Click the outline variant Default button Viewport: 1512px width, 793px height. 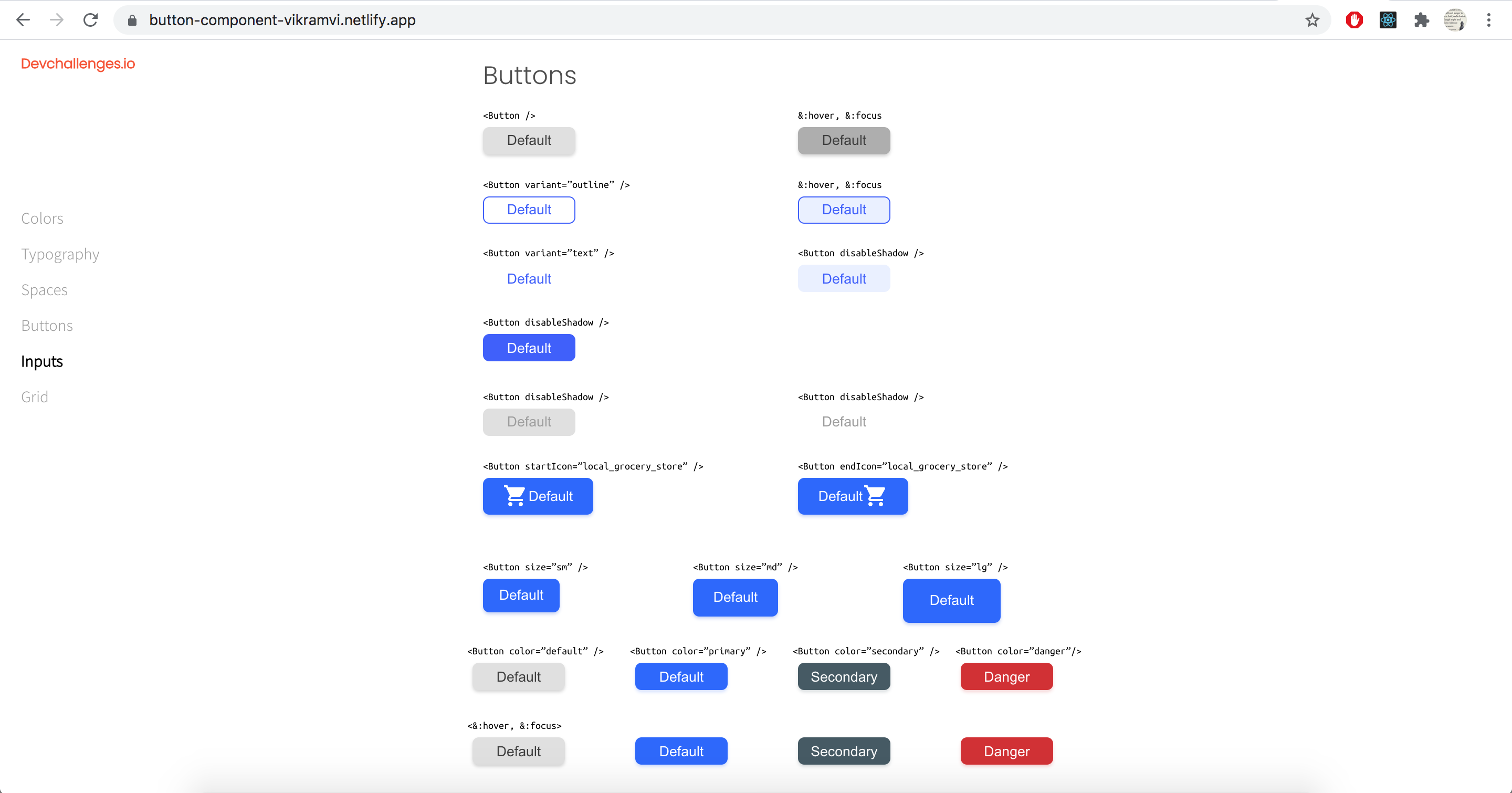(x=529, y=210)
